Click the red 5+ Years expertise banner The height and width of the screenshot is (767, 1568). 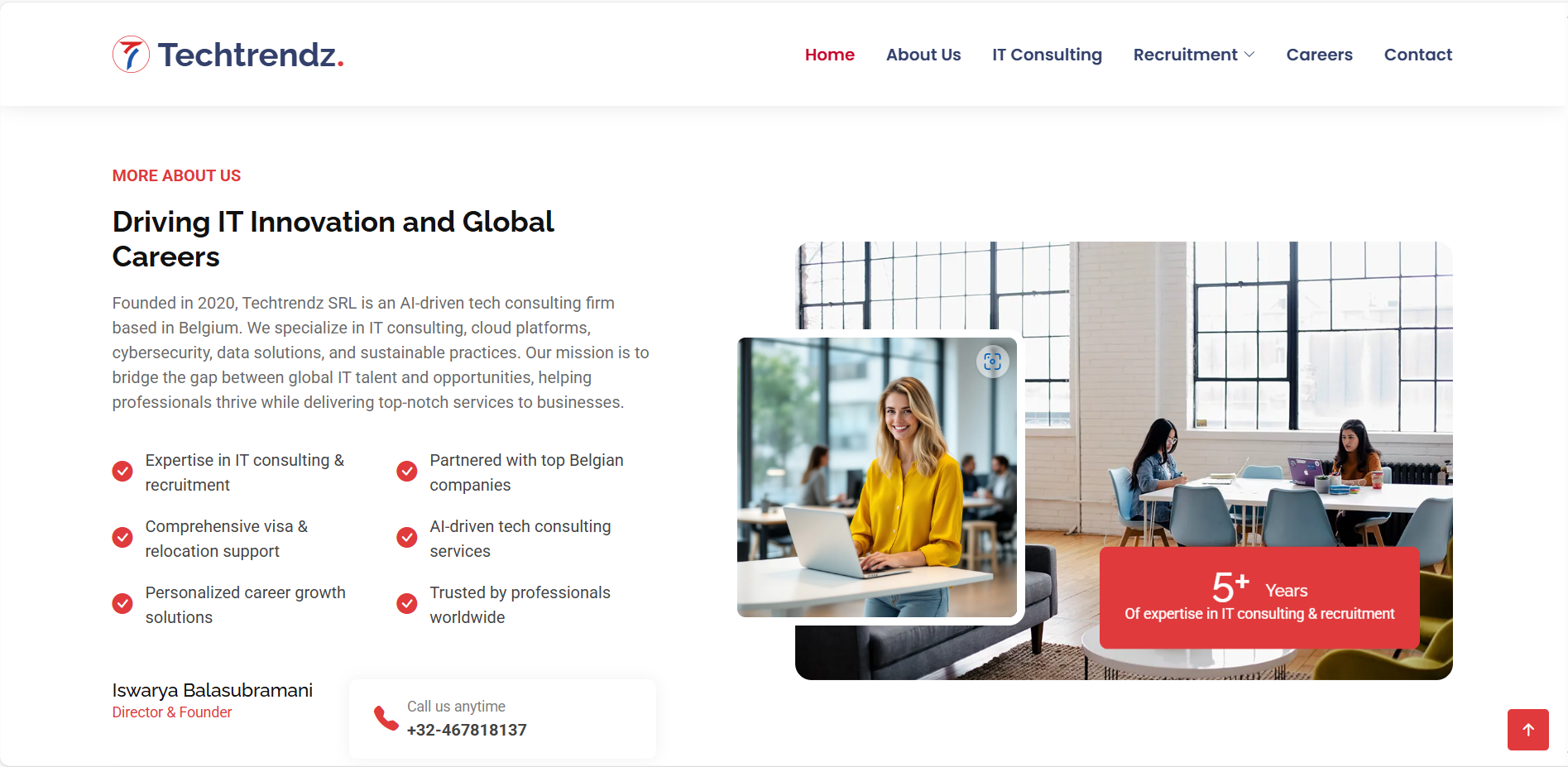(x=1259, y=597)
